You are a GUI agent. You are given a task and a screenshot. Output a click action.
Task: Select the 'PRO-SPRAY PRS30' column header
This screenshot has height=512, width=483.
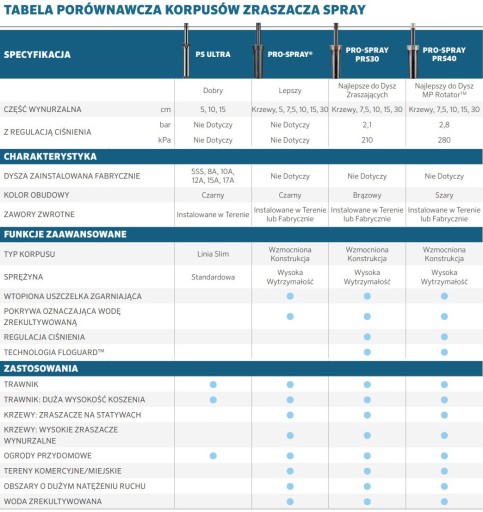367,54
